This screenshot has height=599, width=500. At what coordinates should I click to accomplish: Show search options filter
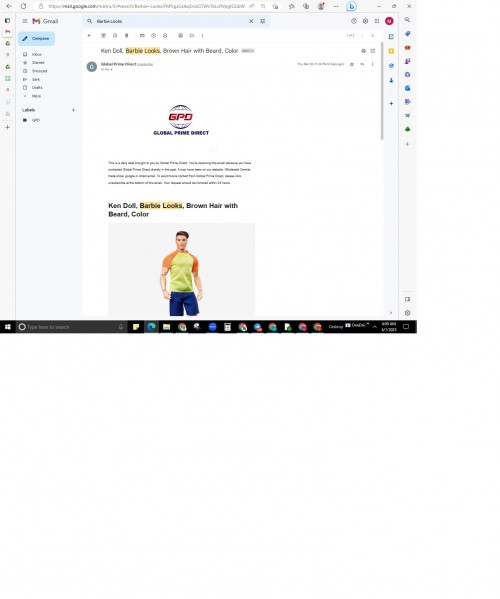[x=262, y=21]
